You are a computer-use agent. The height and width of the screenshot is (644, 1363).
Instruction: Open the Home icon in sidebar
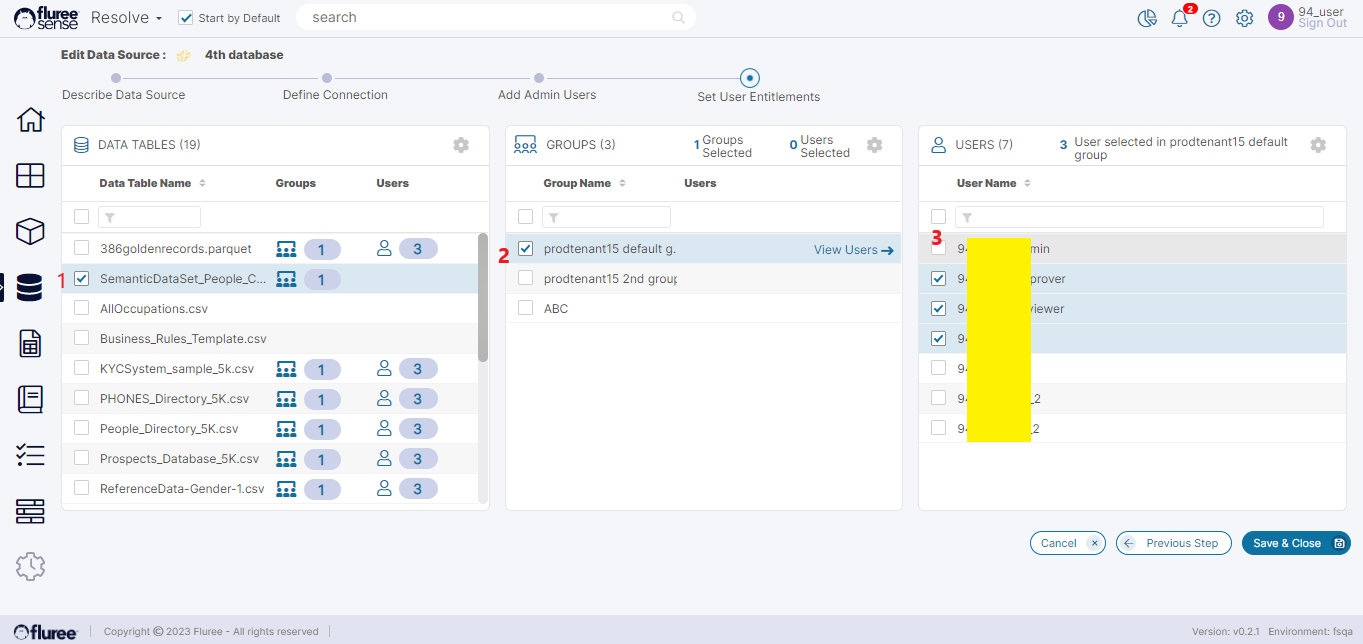[x=31, y=120]
